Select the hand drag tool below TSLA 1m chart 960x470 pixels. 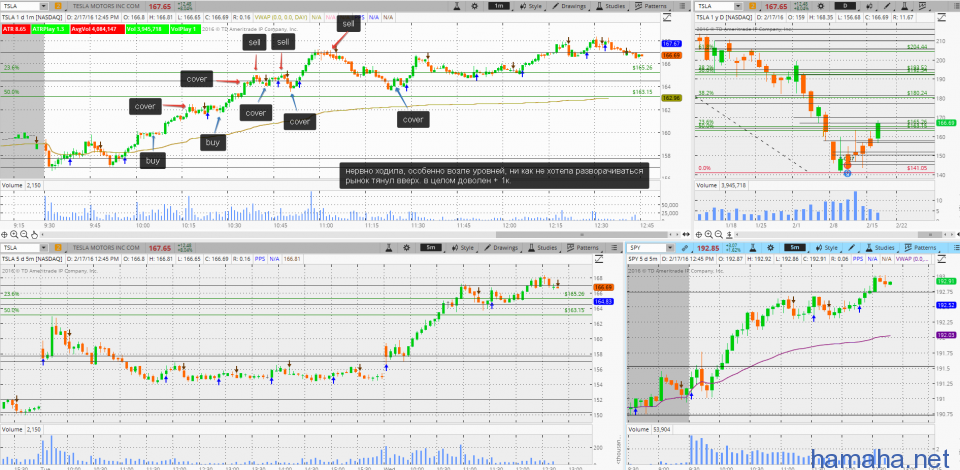tap(34, 235)
